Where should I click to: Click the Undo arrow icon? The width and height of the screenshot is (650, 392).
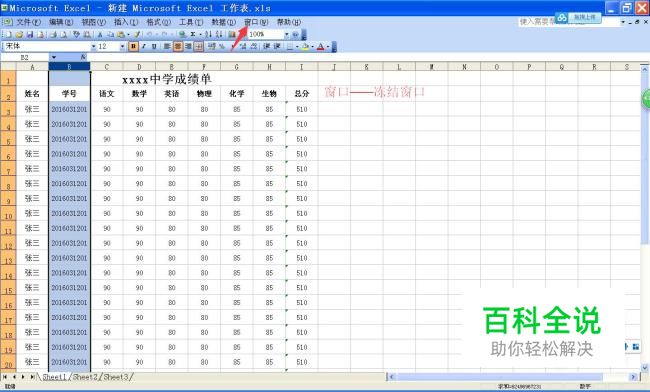[x=150, y=34]
